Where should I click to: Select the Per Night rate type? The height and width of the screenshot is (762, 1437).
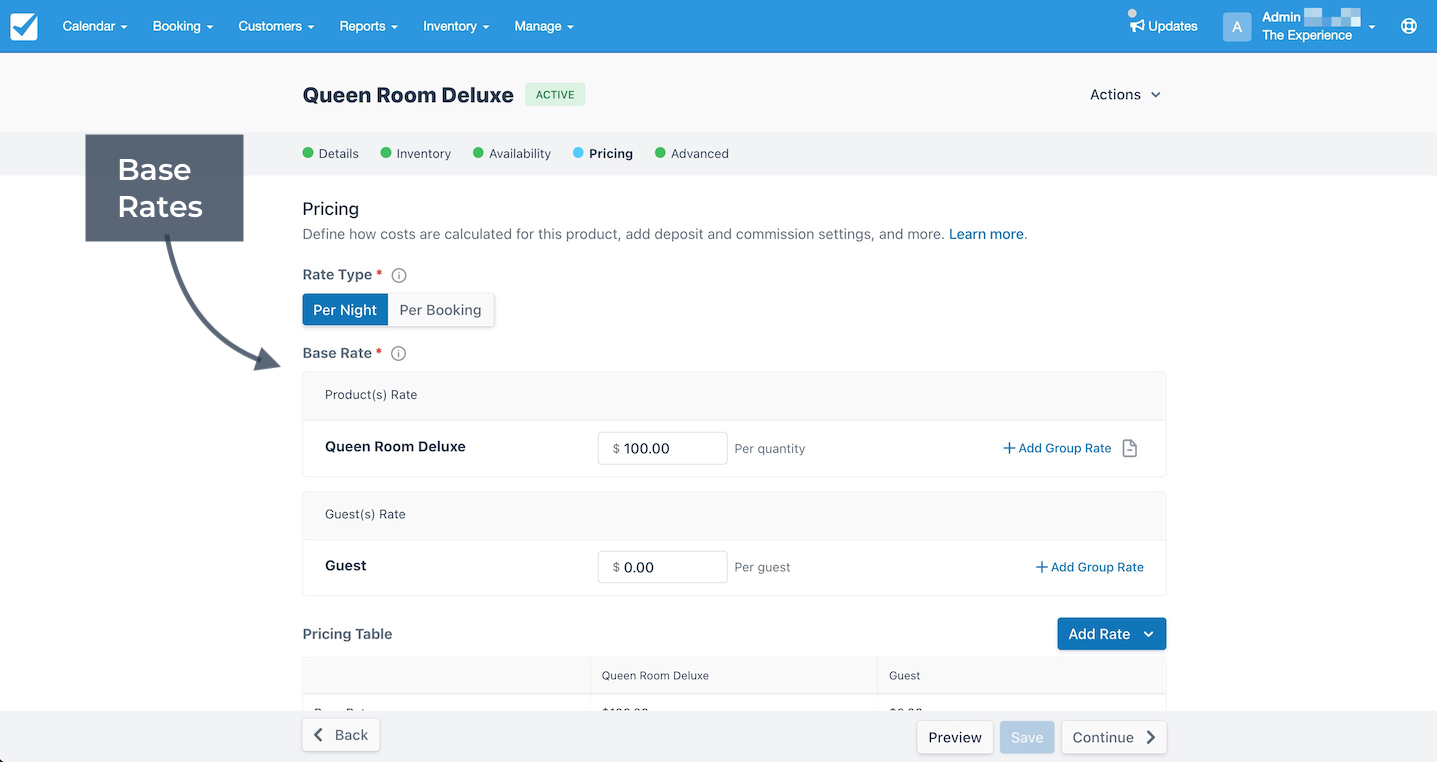[345, 310]
